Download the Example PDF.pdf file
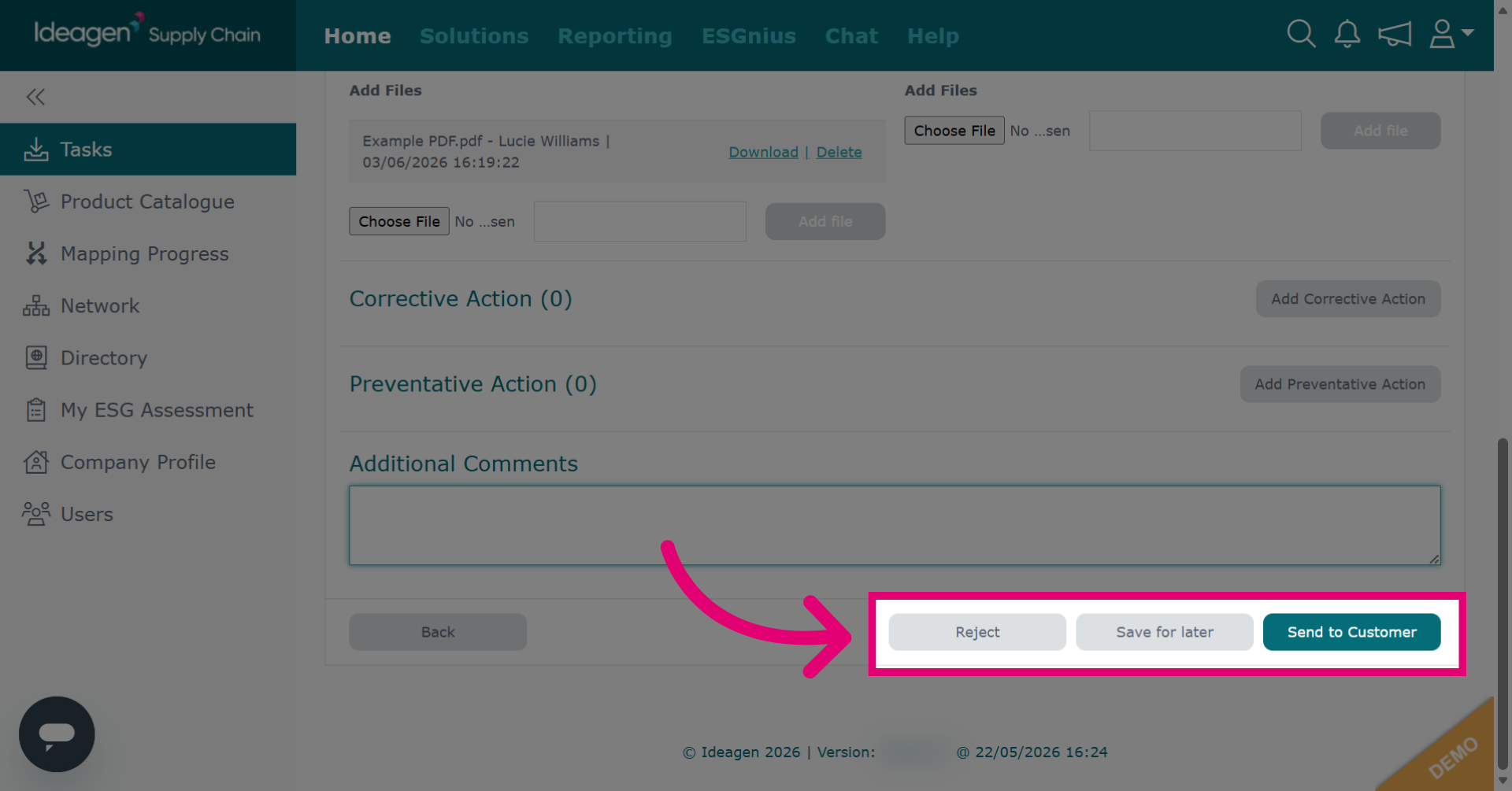Viewport: 1512px width, 791px height. 763,152
